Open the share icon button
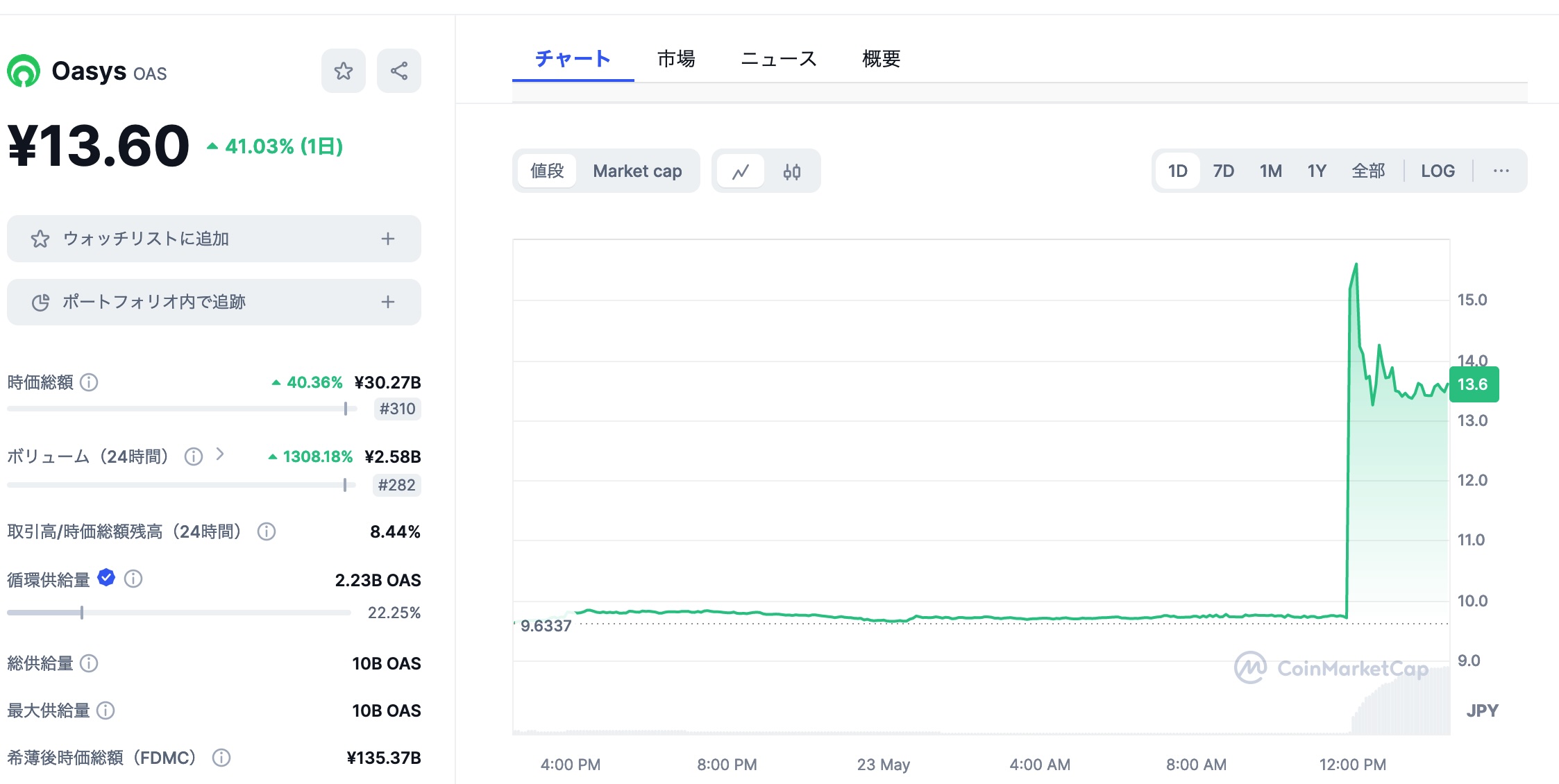Image resolution: width=1559 pixels, height=784 pixels. [x=398, y=71]
